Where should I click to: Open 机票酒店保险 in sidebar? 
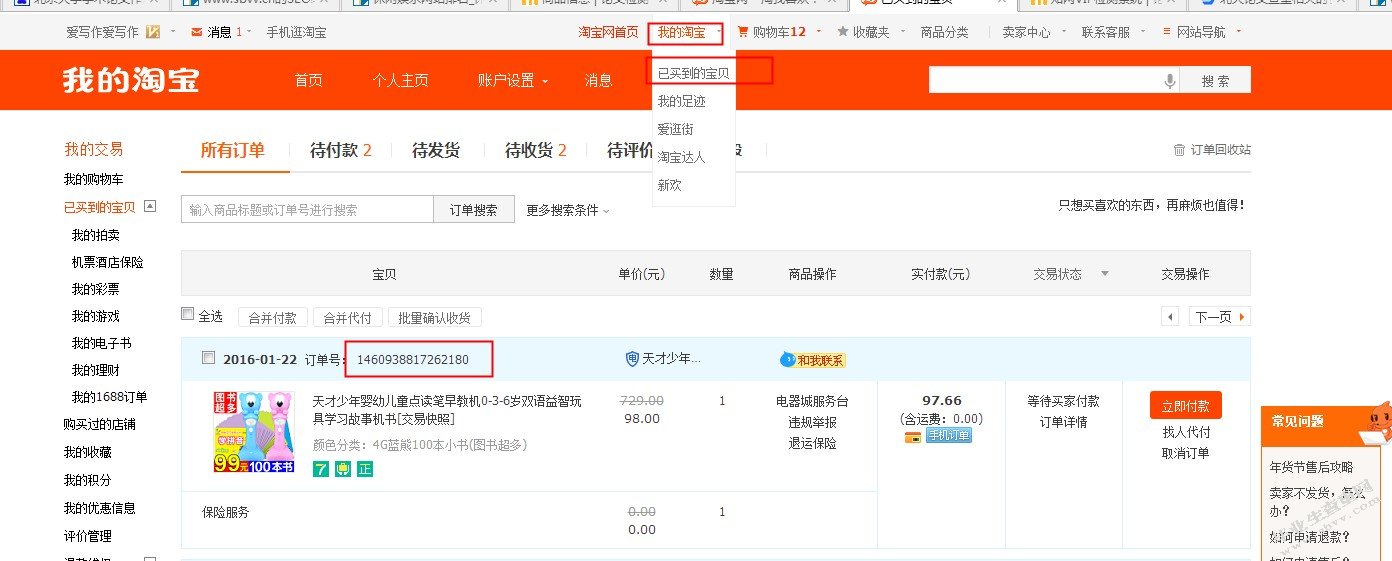tap(107, 262)
